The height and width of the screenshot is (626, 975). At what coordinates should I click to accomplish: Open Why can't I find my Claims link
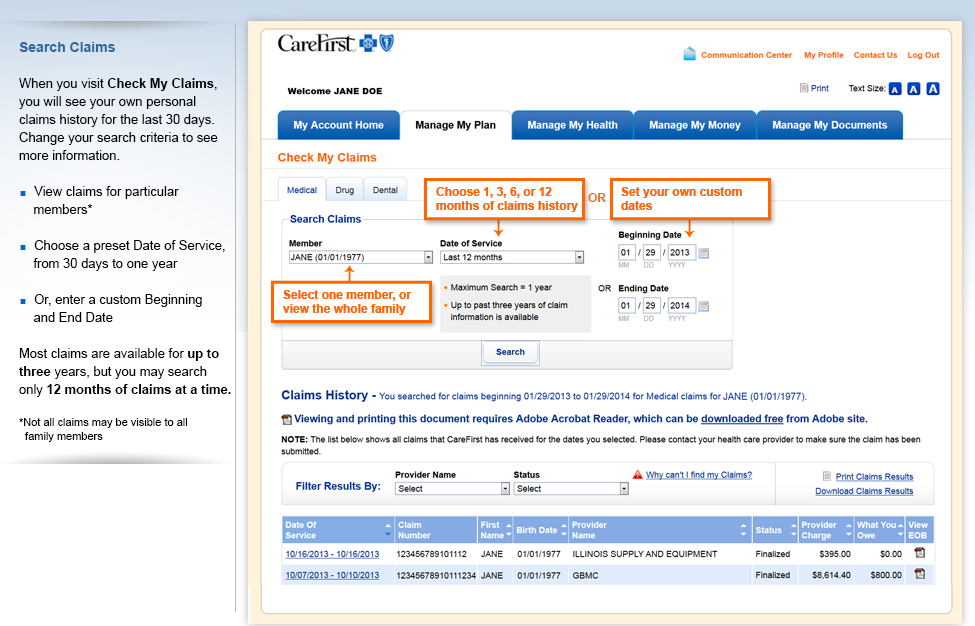(x=698, y=475)
